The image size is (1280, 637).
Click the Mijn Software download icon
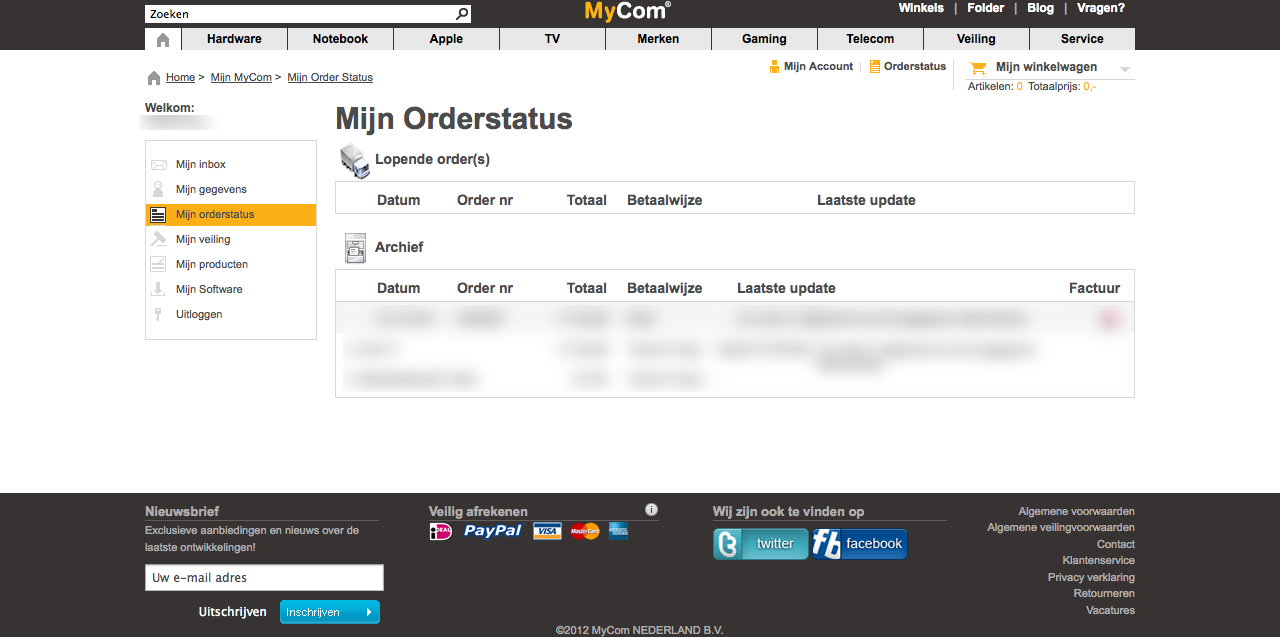pos(158,289)
